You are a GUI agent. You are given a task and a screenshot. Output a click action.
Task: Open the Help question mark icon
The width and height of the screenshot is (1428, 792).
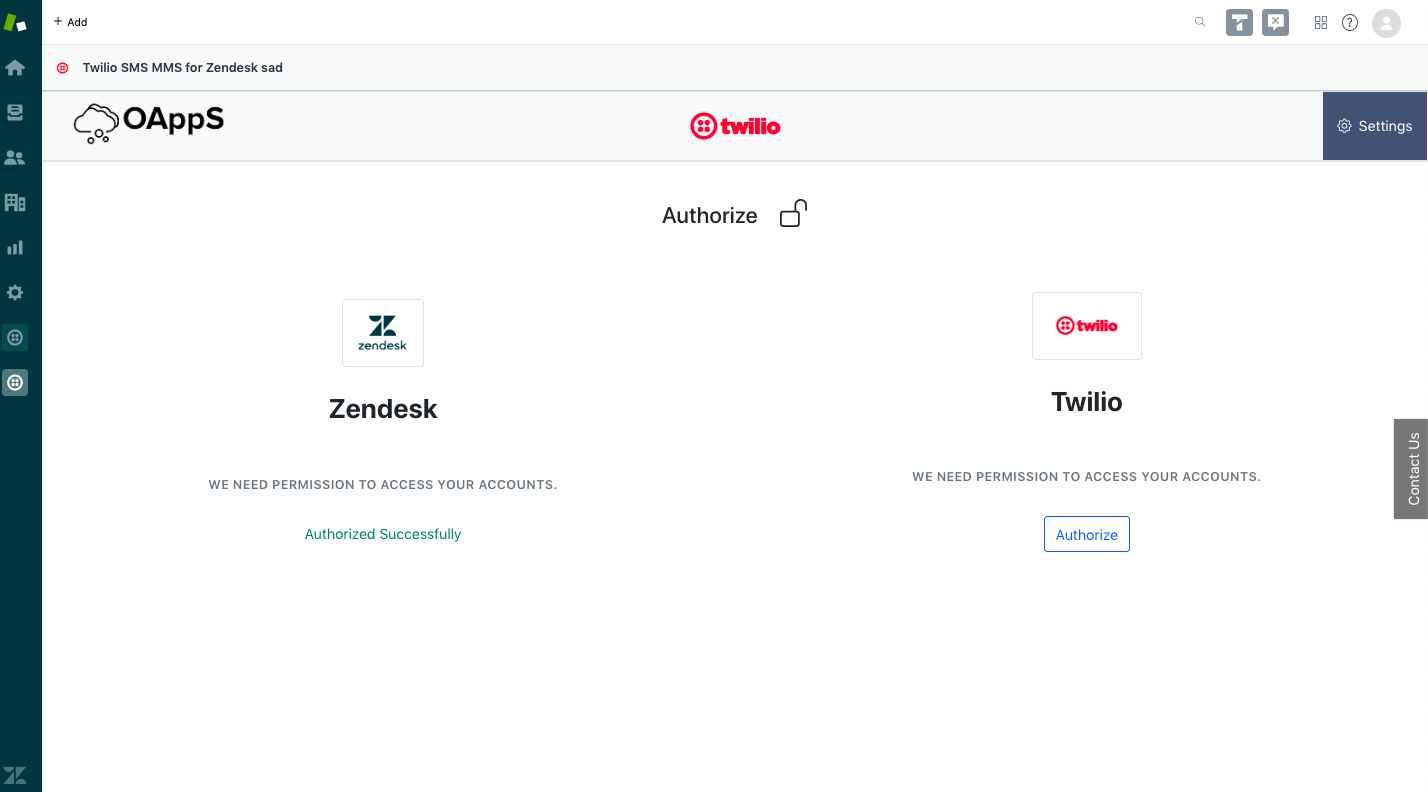[x=1350, y=22]
